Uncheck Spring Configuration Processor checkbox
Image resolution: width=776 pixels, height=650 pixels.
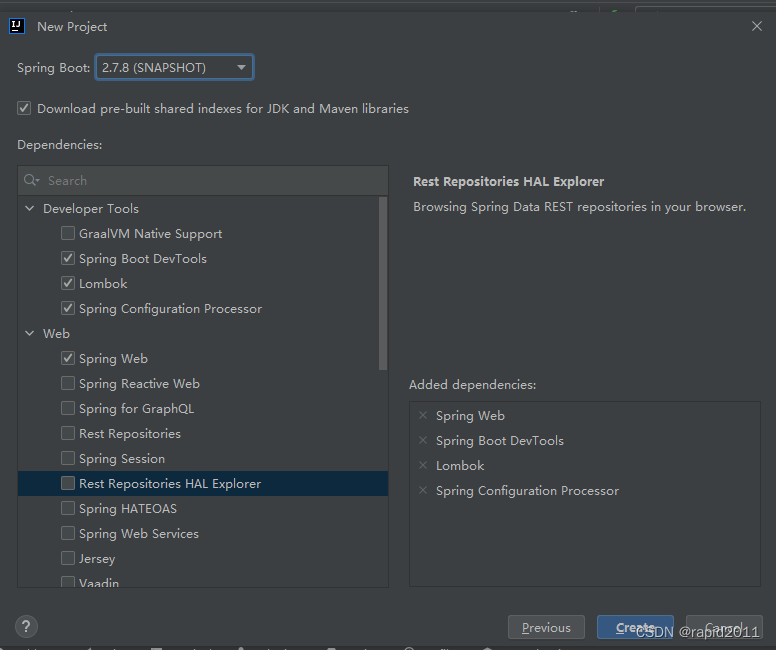click(68, 308)
